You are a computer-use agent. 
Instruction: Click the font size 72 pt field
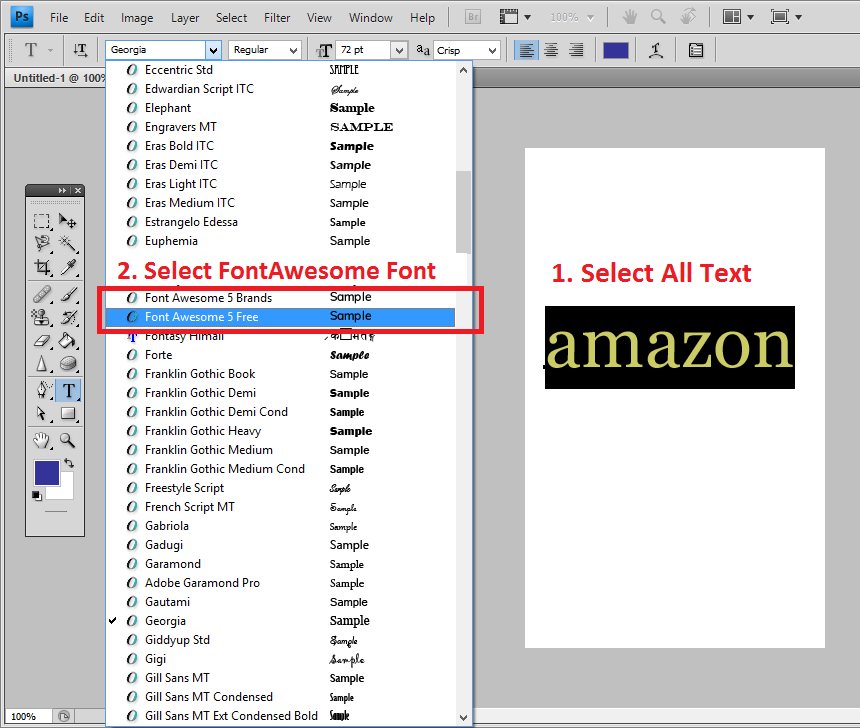364,50
